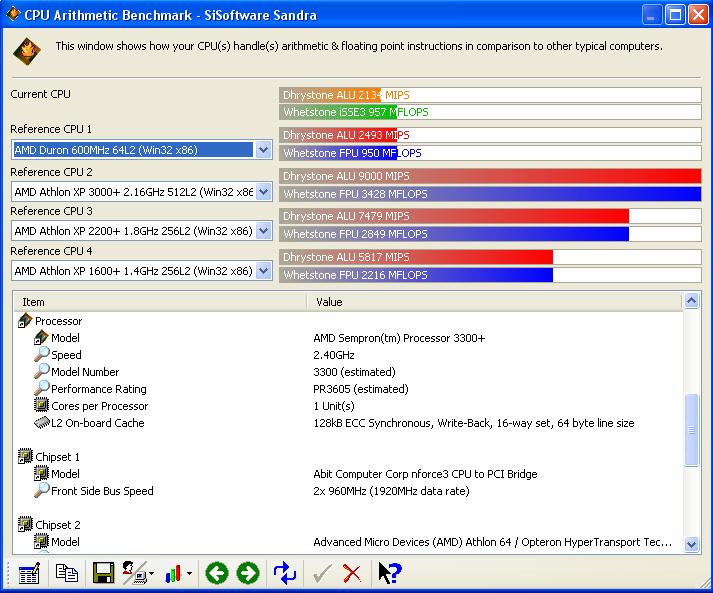Click value PR3605 (estimated)

[361, 389]
